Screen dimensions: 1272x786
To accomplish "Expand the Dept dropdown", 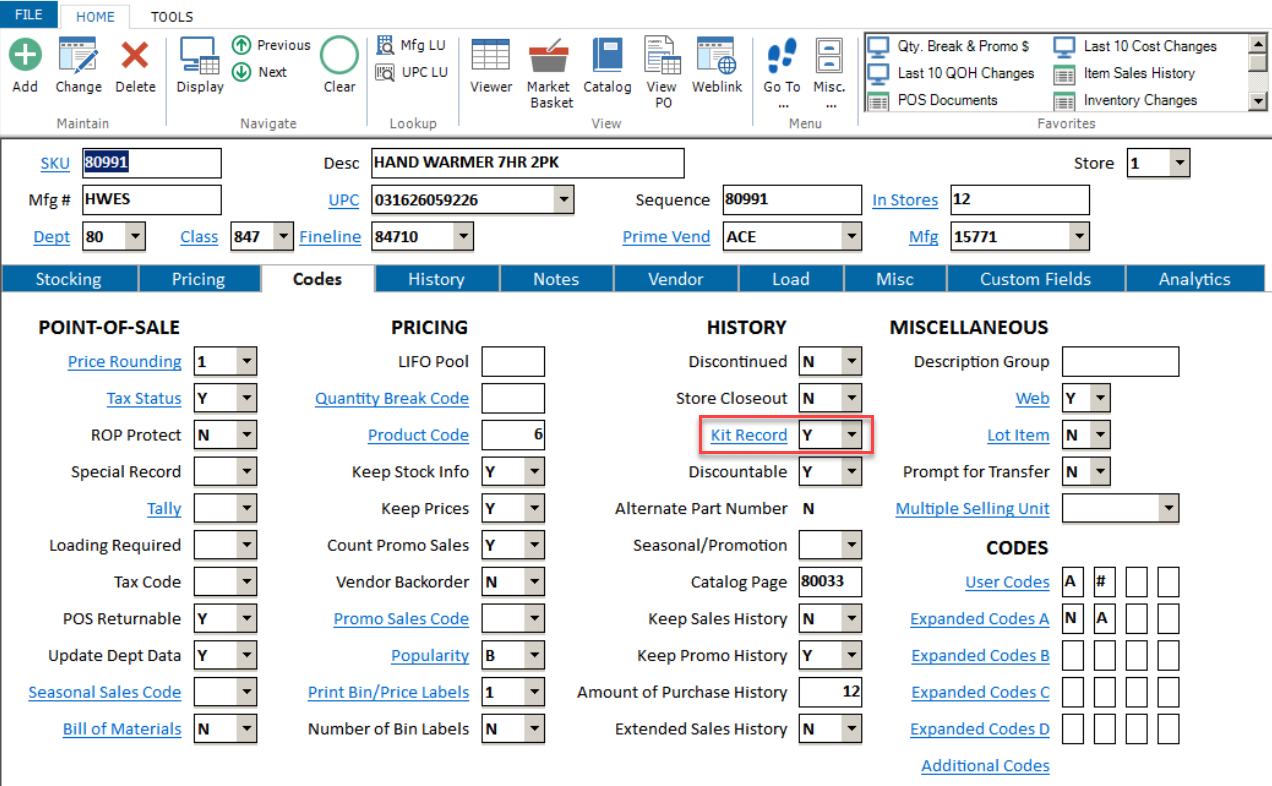I will click(x=135, y=237).
